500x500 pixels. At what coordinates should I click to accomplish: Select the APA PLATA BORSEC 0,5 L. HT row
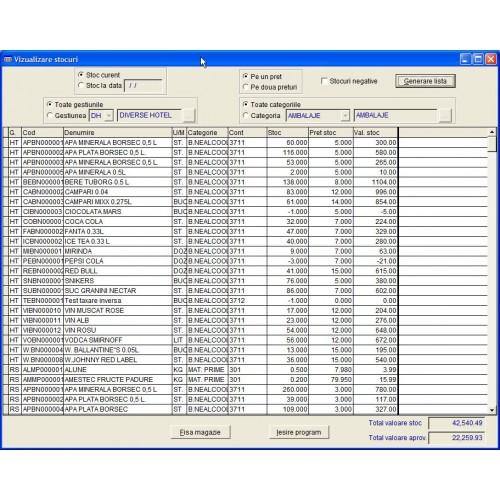coord(245,152)
